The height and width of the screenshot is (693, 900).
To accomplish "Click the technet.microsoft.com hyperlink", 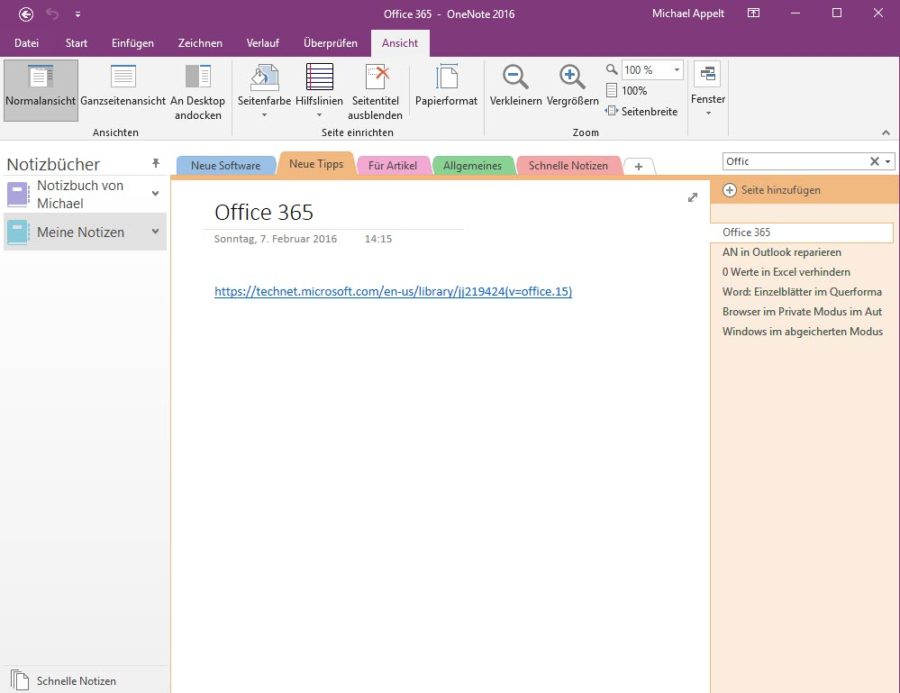I will (x=393, y=291).
